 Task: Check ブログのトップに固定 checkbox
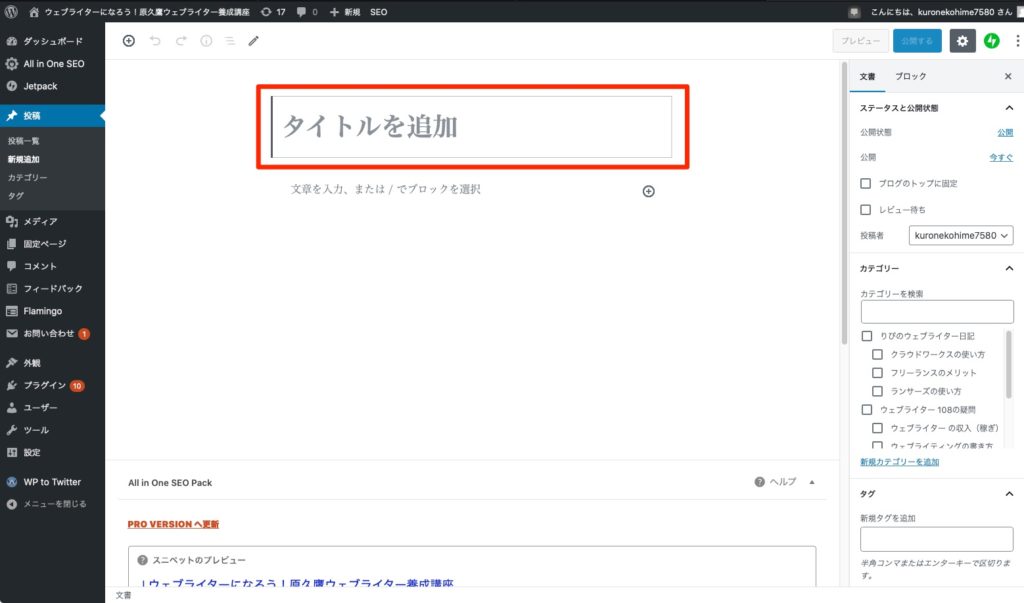tap(865, 184)
